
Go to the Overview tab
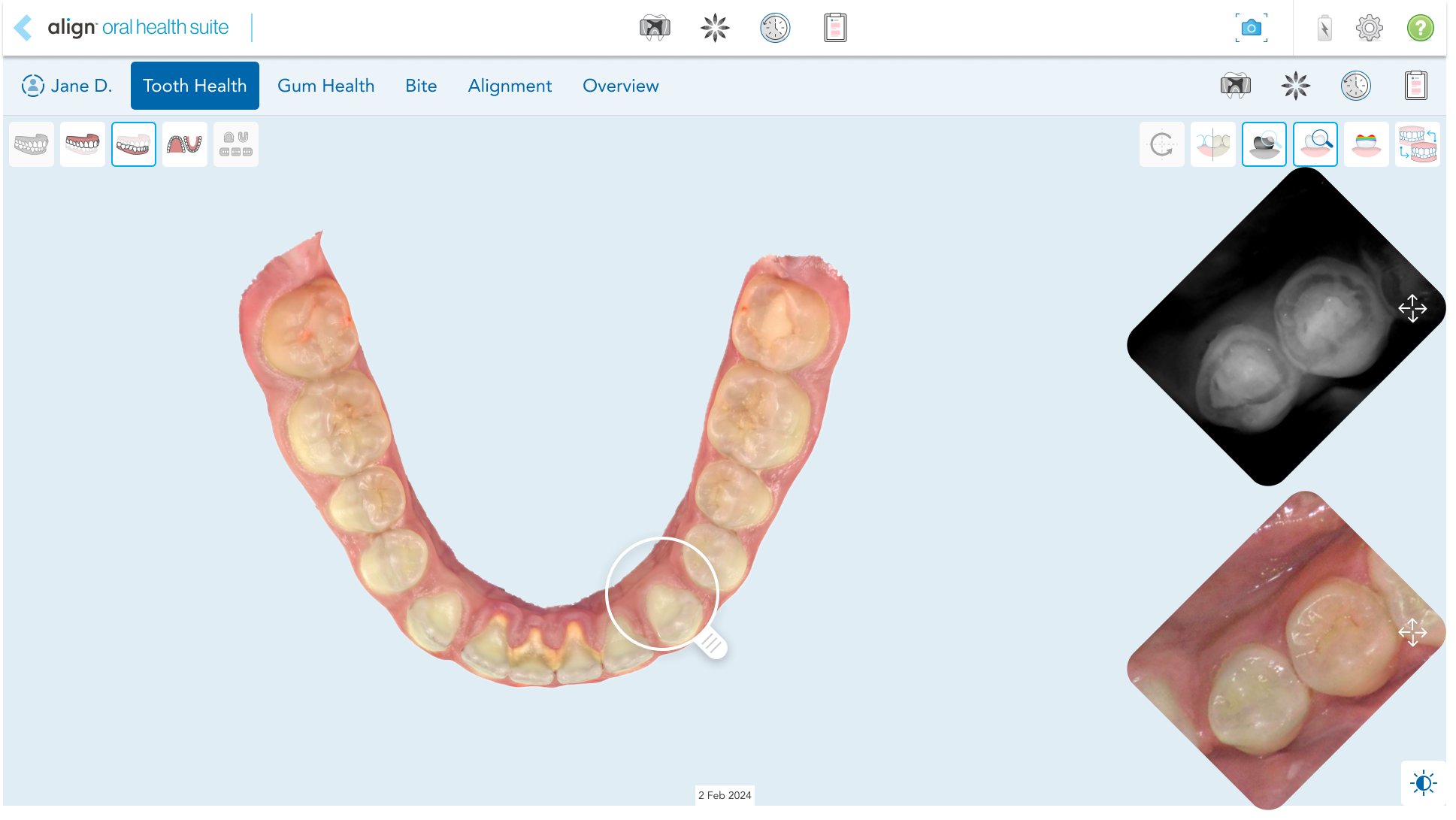(x=620, y=86)
